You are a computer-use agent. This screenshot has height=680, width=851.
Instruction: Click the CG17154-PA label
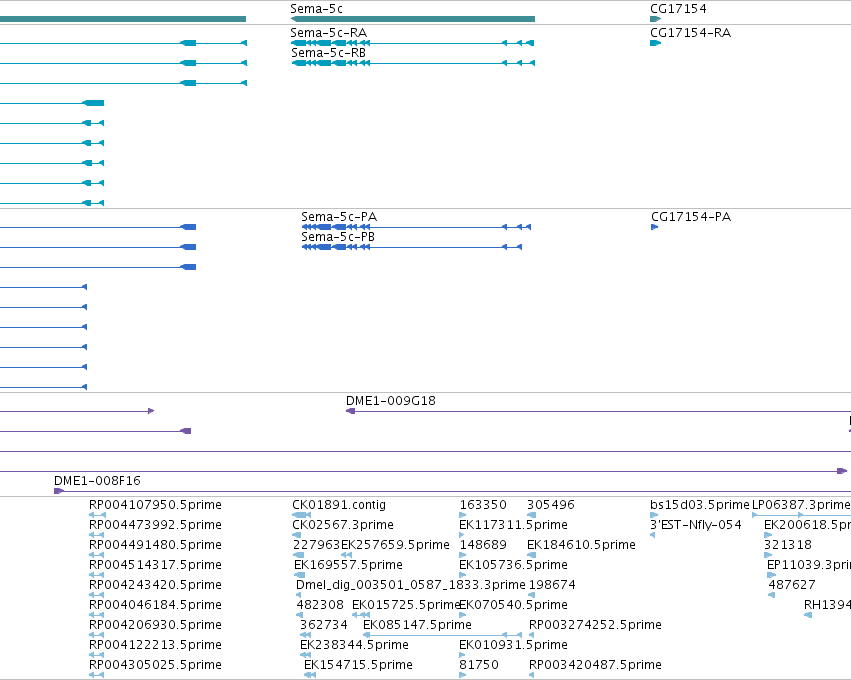[691, 217]
